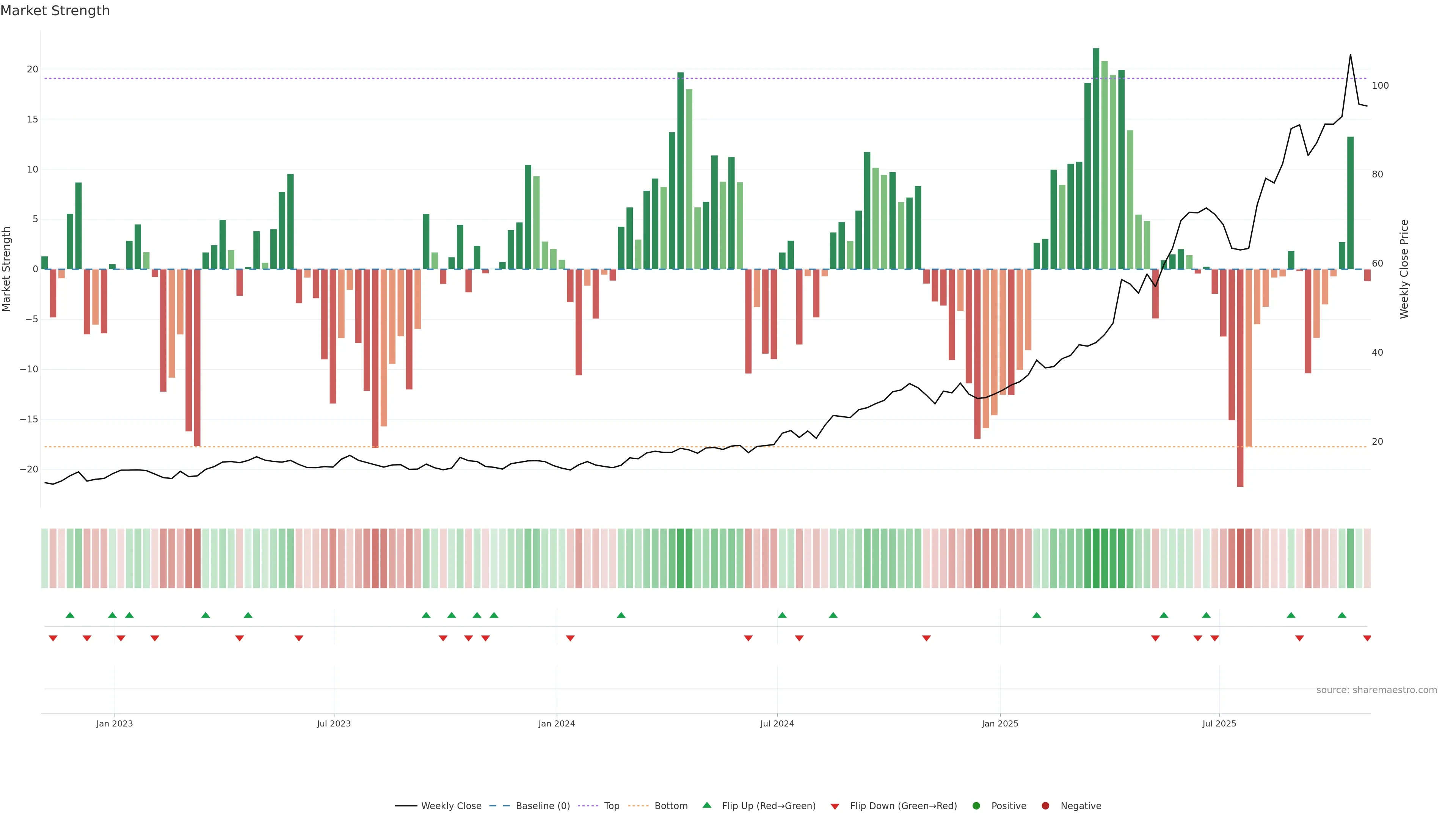Click the Positive green circle legend icon

tap(976, 806)
